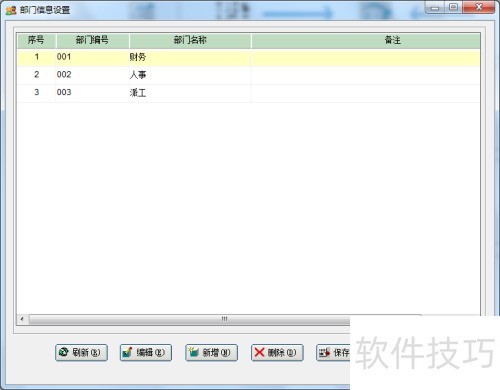Select the 财务 department name cell
Image resolution: width=500 pixels, height=390 pixels.
[190, 57]
